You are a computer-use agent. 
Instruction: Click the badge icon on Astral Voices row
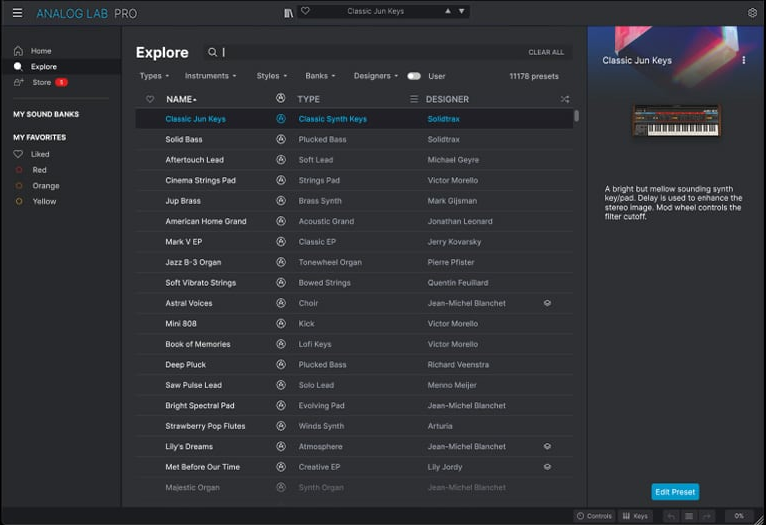547,303
